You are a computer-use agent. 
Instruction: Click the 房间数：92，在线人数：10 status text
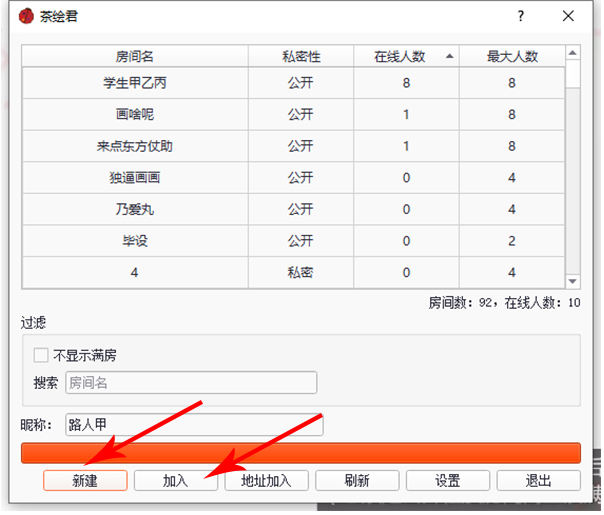tap(504, 303)
